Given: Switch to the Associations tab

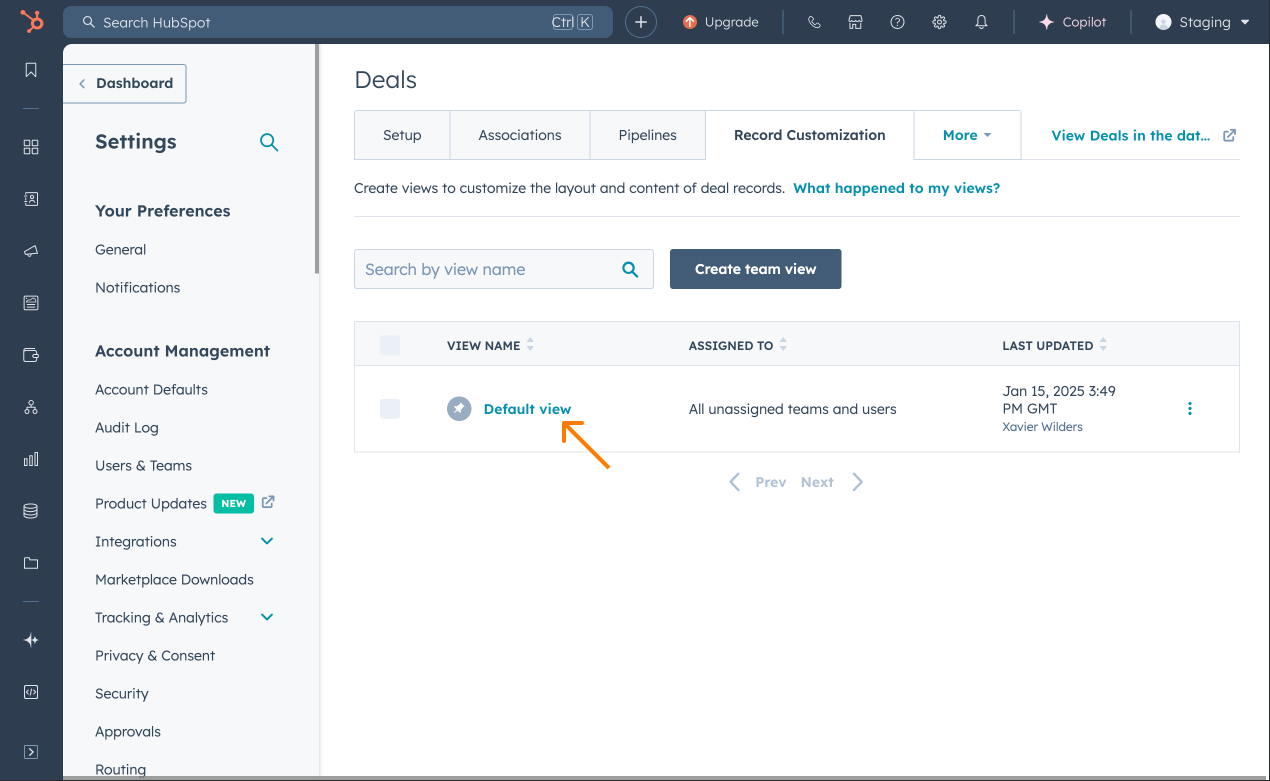Looking at the screenshot, I should (x=520, y=135).
